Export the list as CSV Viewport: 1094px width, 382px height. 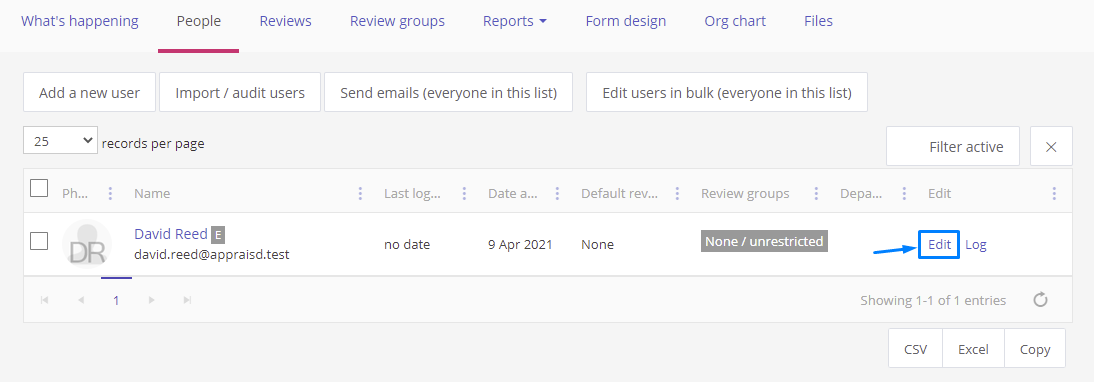tap(915, 349)
